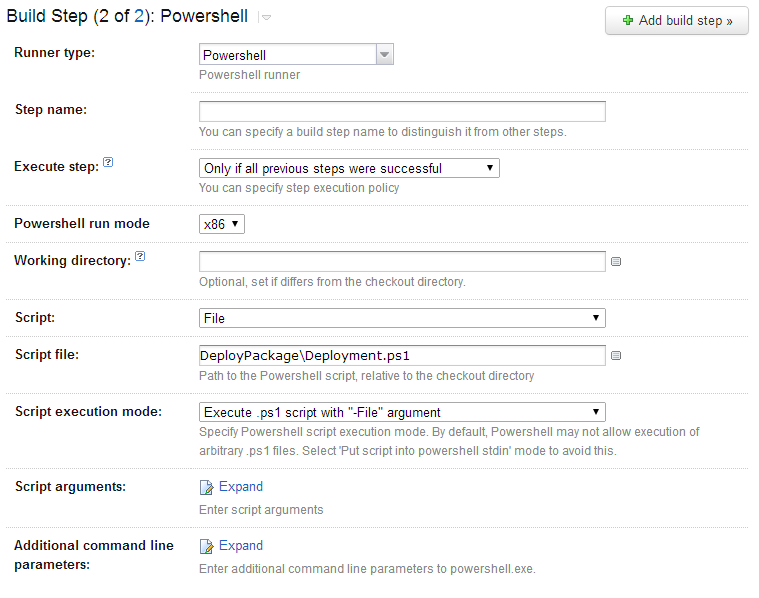Image resolution: width=759 pixels, height=598 pixels.
Task: Click the green plus icon on Add build step
Action: (x=628, y=20)
